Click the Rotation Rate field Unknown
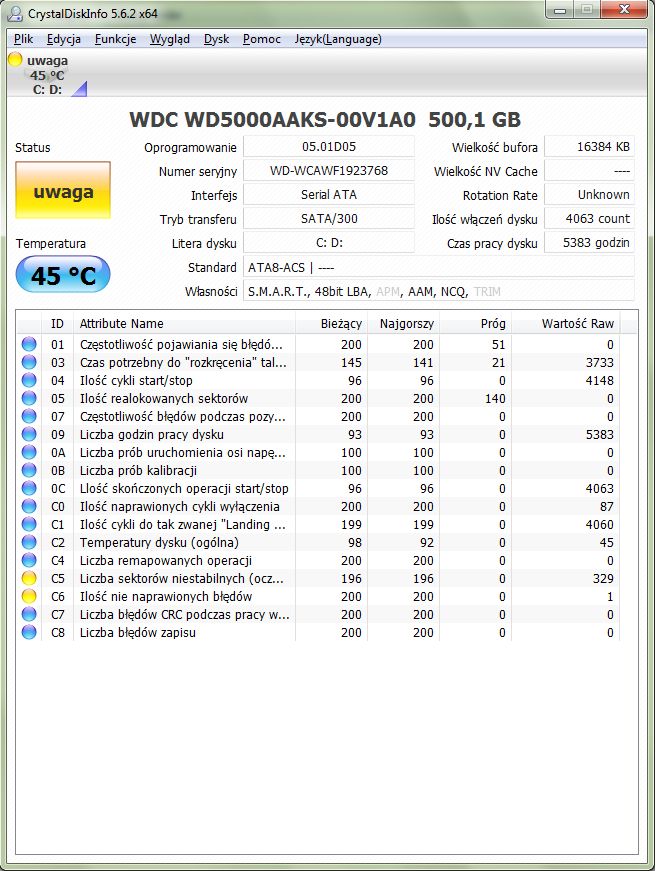Image resolution: width=656 pixels, height=871 pixels. [589, 194]
